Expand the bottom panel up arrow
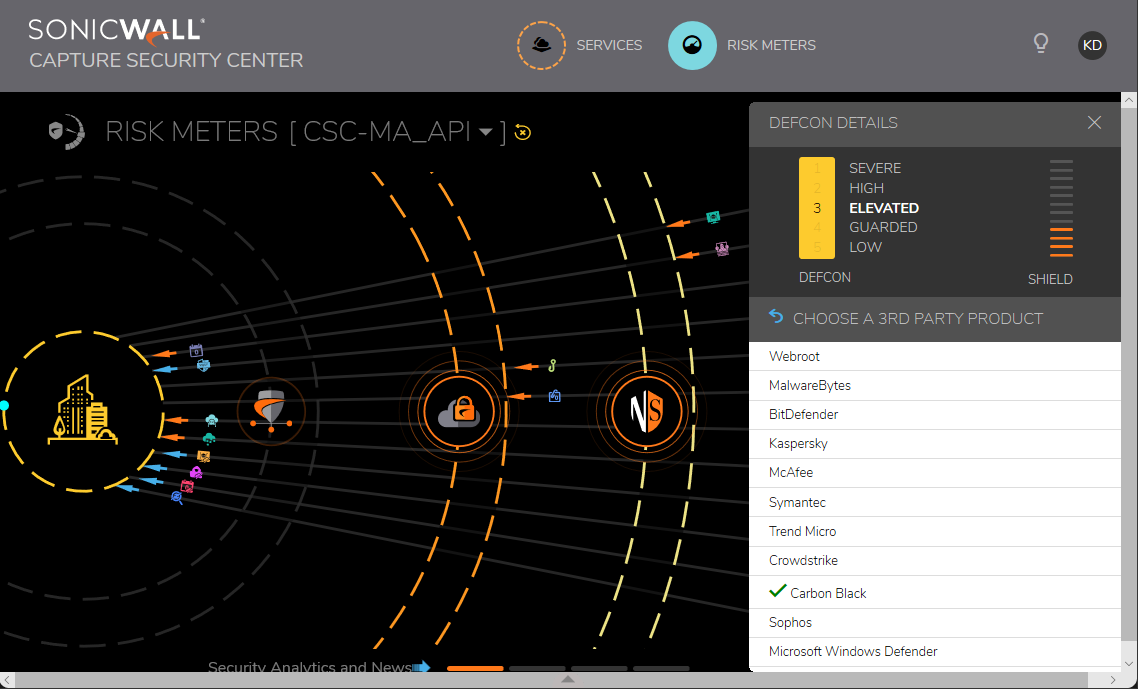 click(568, 680)
